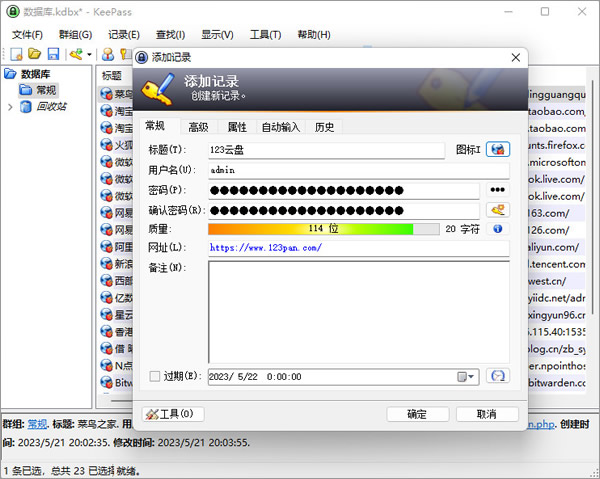Click into the 标题 field containing 123云盘
This screenshot has height=479, width=600.
point(326,150)
